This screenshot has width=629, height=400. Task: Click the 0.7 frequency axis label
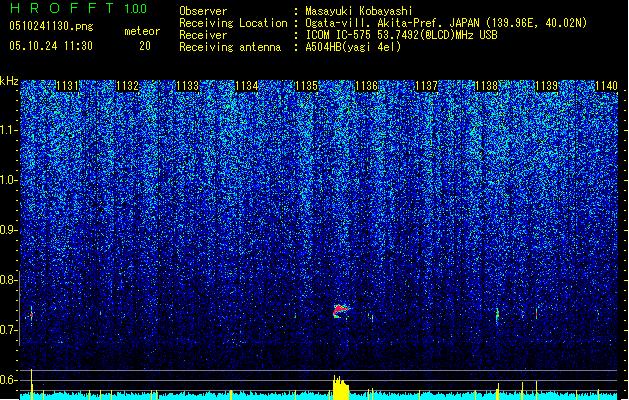(9, 330)
